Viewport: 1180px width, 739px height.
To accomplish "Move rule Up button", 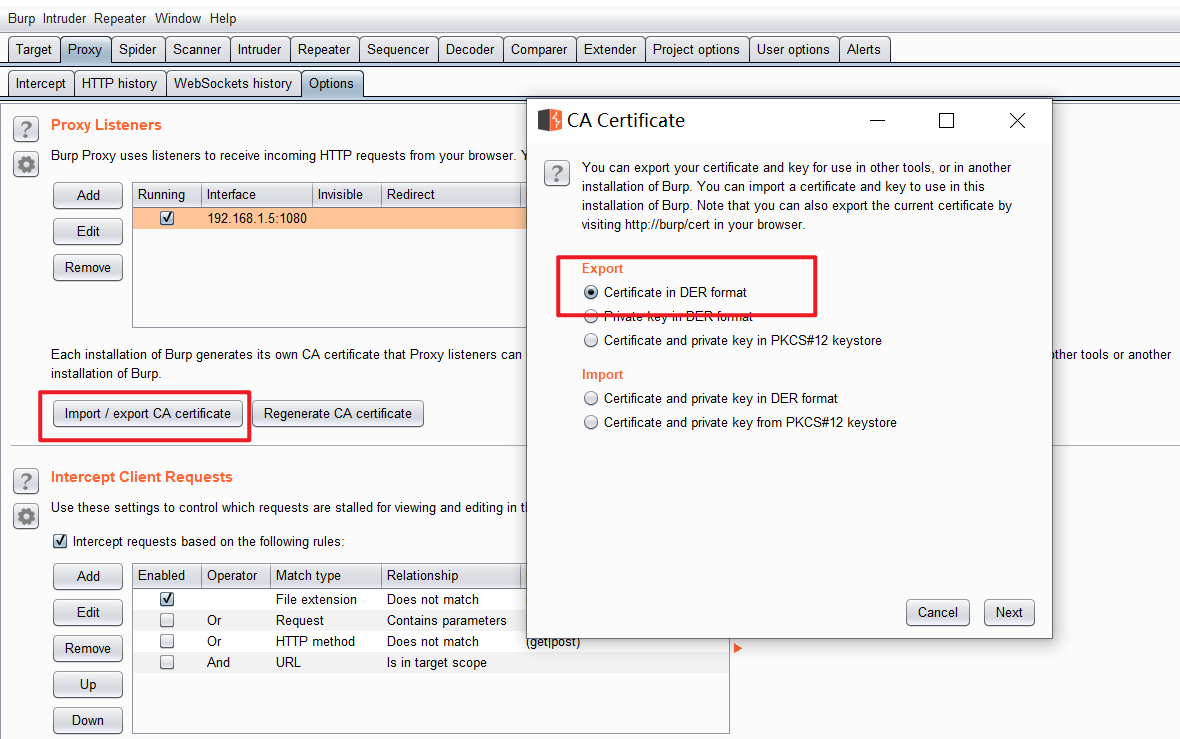I will pos(88,685).
